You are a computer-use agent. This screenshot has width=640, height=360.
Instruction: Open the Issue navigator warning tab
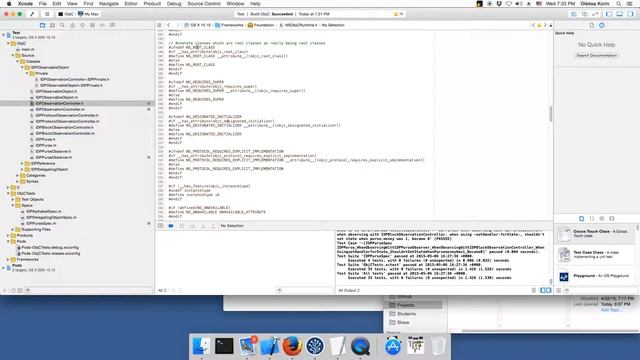pyautogui.click(x=72, y=25)
